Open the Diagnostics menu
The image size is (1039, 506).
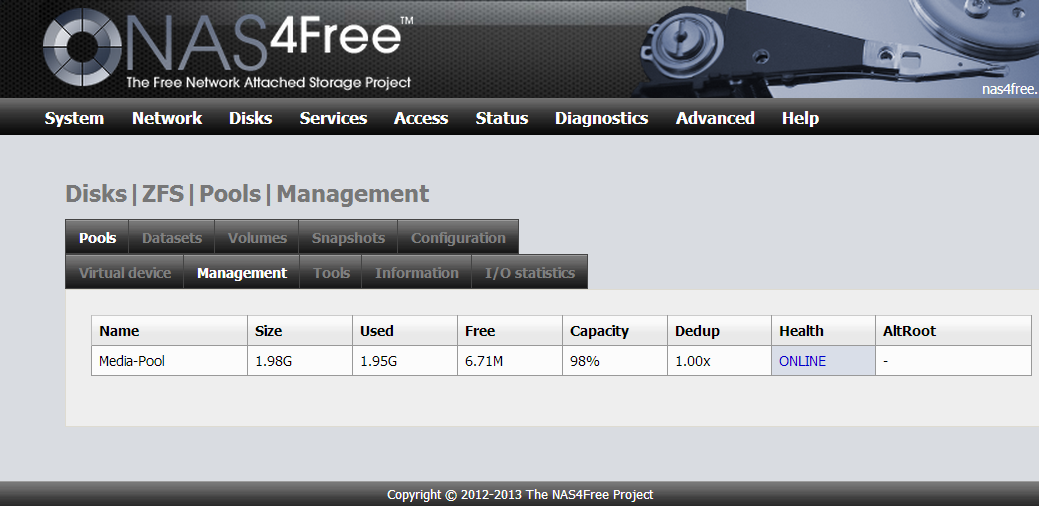601,118
